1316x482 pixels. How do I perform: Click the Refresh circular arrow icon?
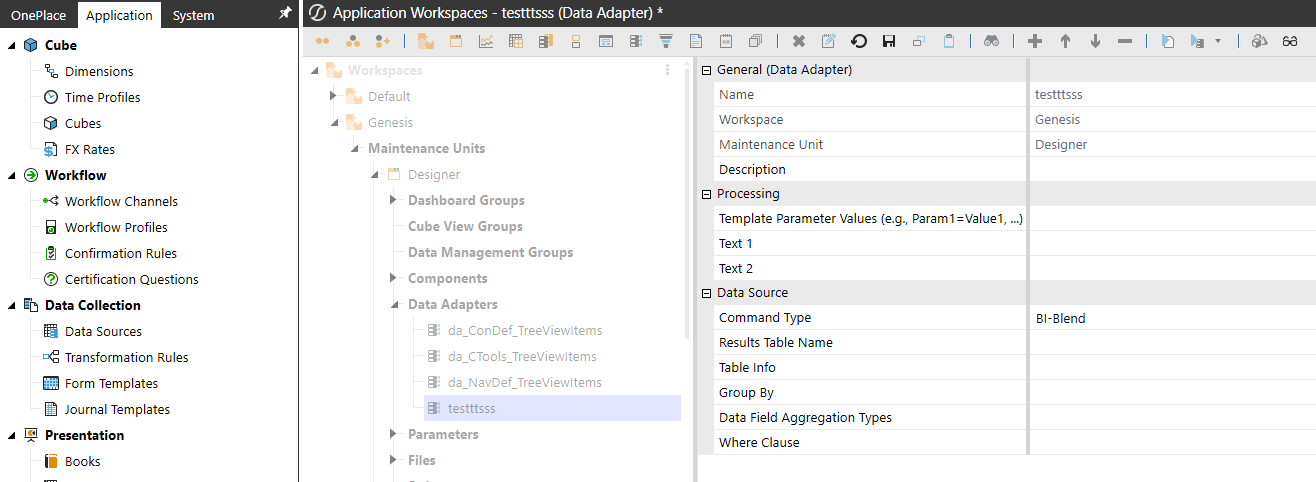pyautogui.click(x=858, y=41)
